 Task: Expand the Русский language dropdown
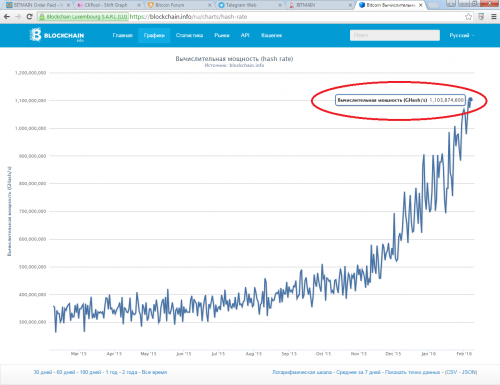coord(462,35)
